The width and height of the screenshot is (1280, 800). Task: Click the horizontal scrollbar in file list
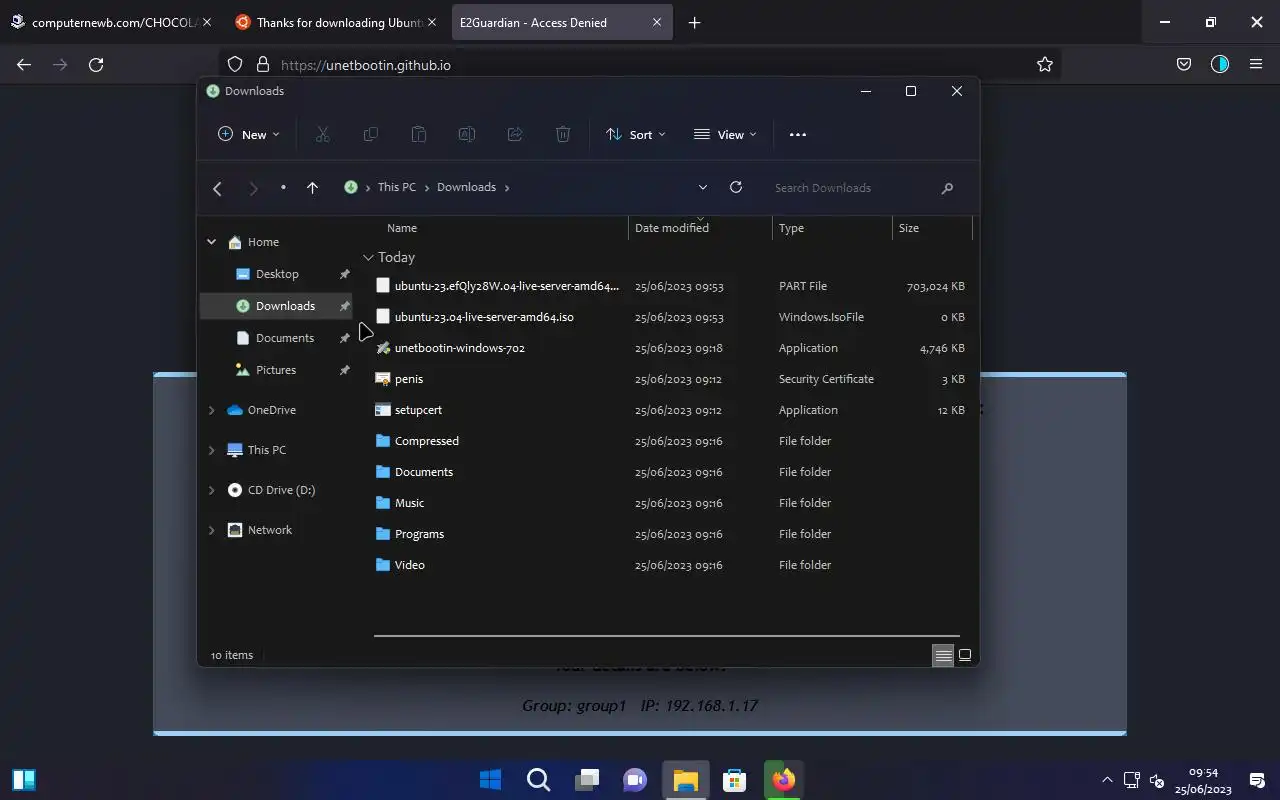[666, 635]
